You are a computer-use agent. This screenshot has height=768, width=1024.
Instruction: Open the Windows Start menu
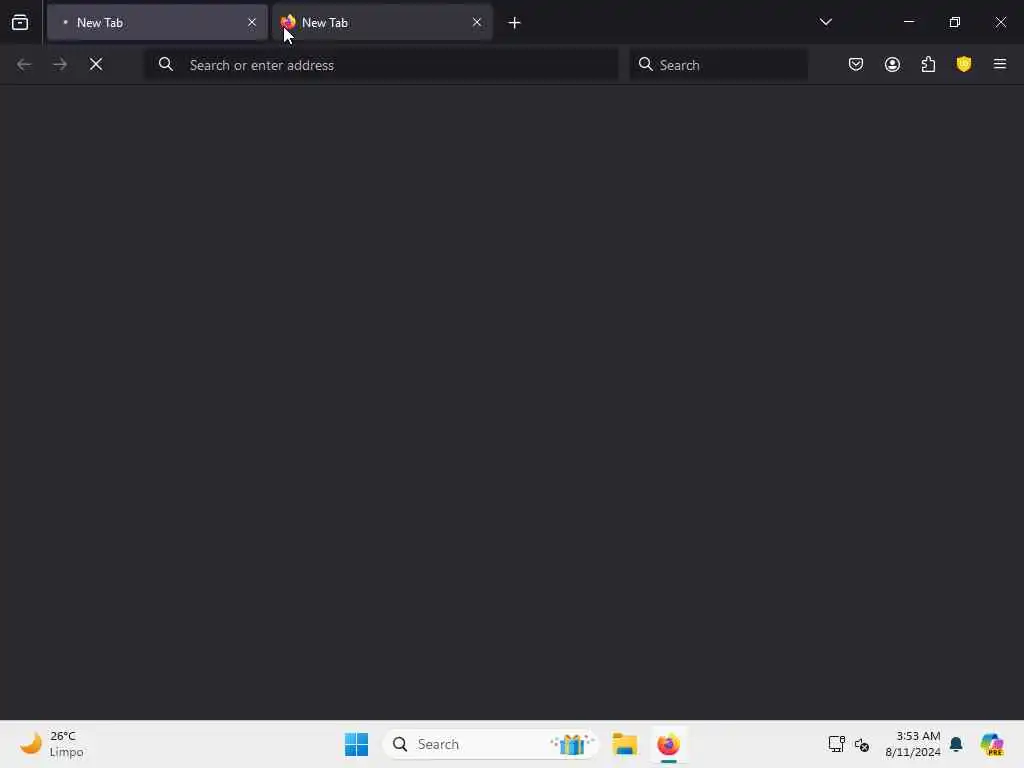point(357,744)
